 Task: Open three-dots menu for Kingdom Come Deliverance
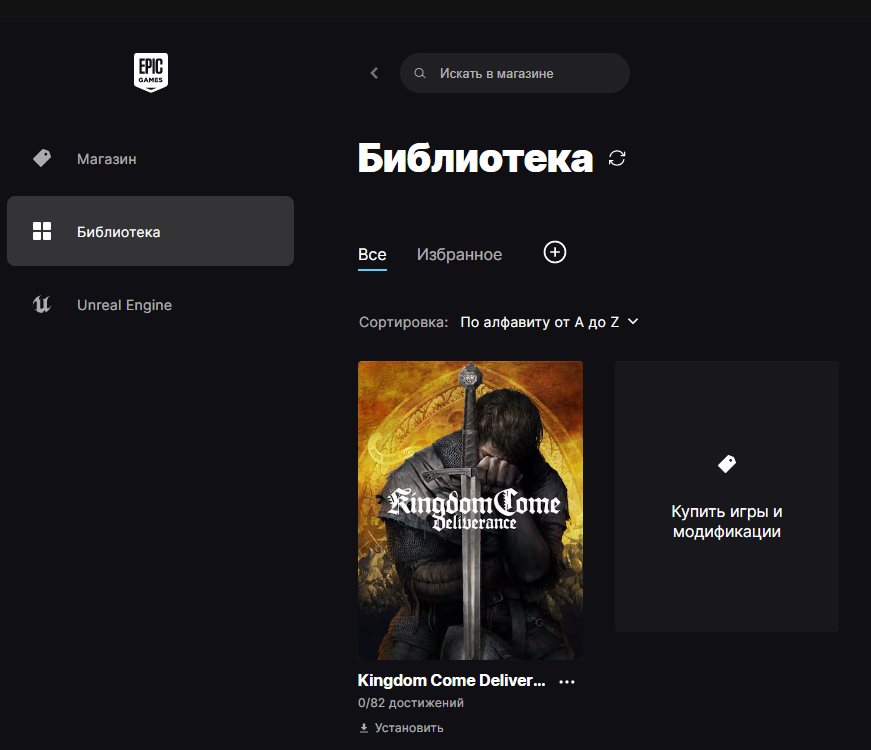tap(567, 682)
